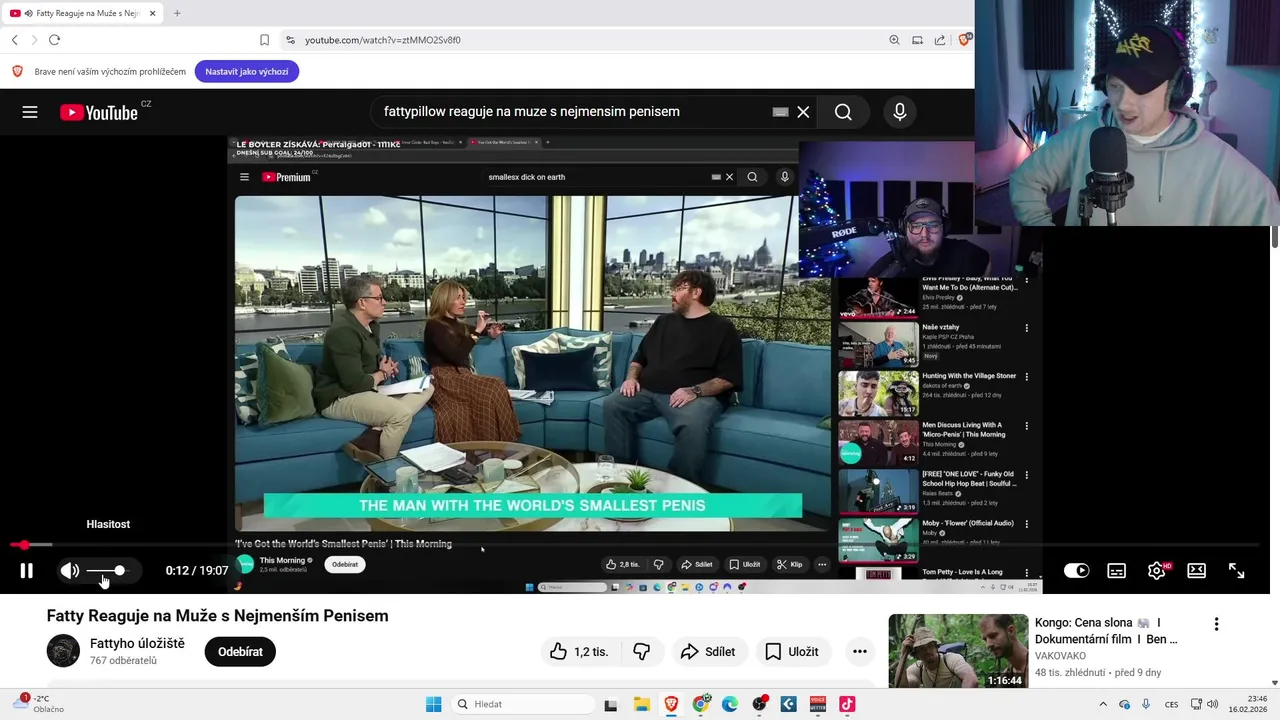Mute the video with speaker icon
1280x720 pixels.
point(69,570)
